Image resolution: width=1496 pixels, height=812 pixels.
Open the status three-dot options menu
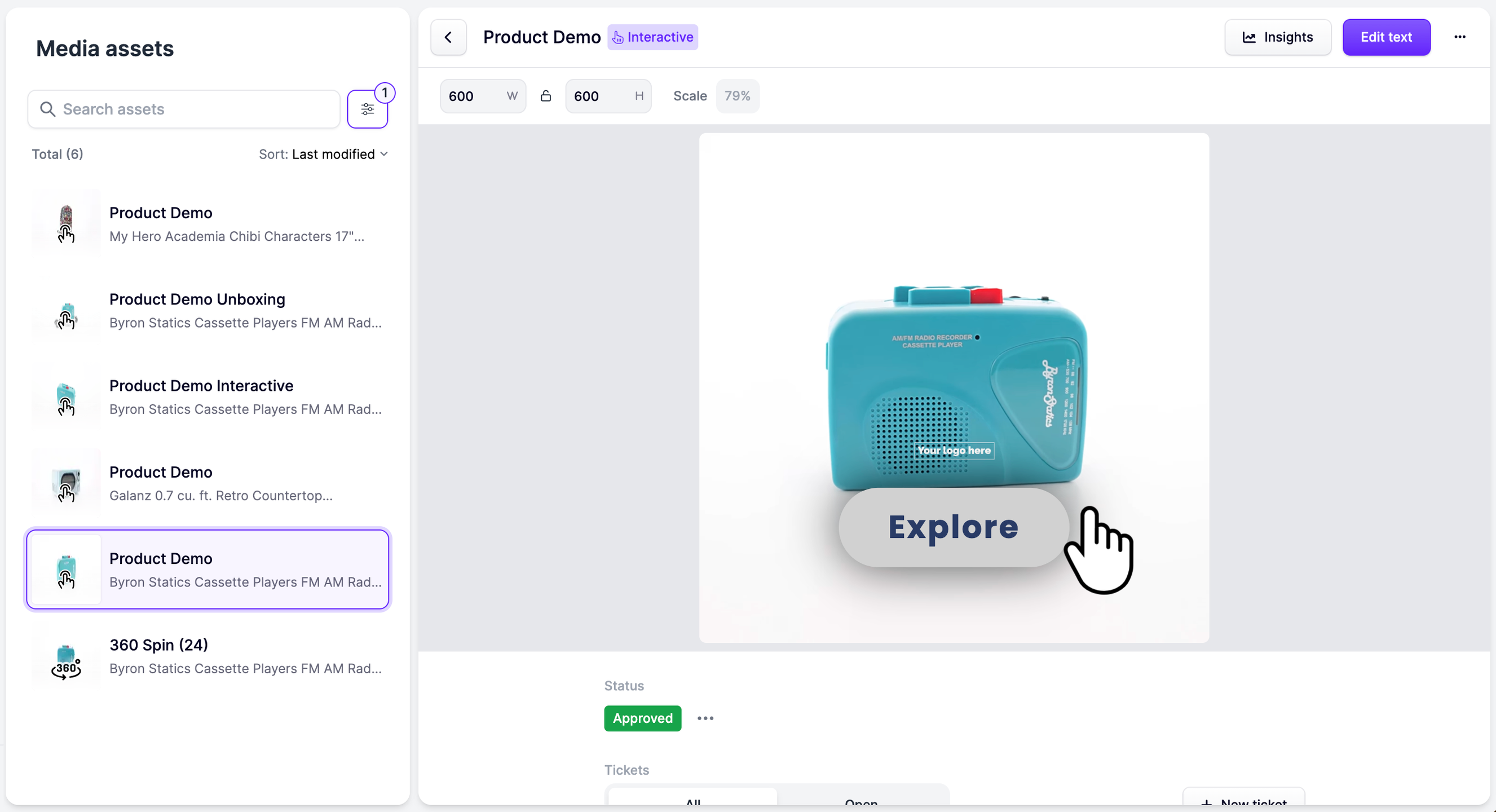(705, 718)
